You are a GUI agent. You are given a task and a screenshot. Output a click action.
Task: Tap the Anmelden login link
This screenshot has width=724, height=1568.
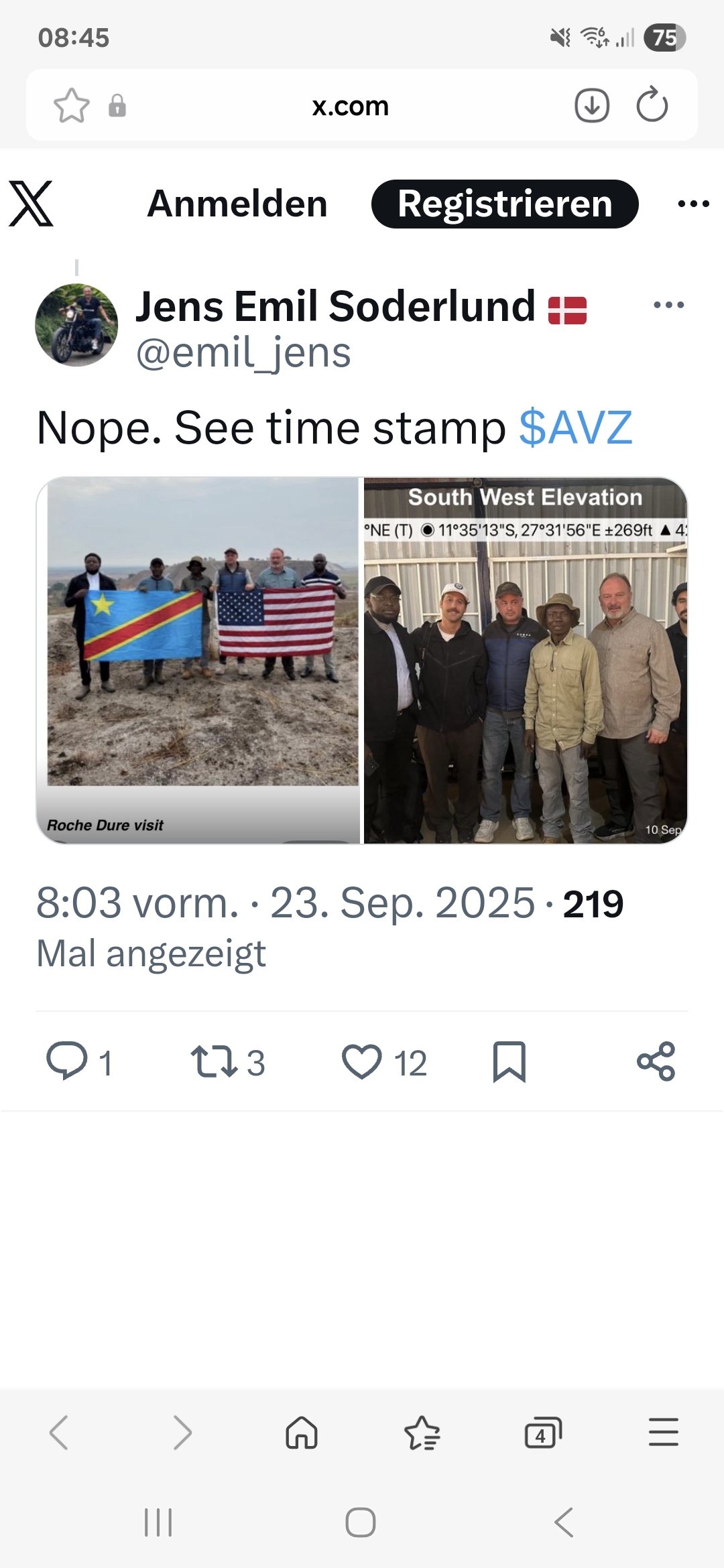[x=237, y=204]
